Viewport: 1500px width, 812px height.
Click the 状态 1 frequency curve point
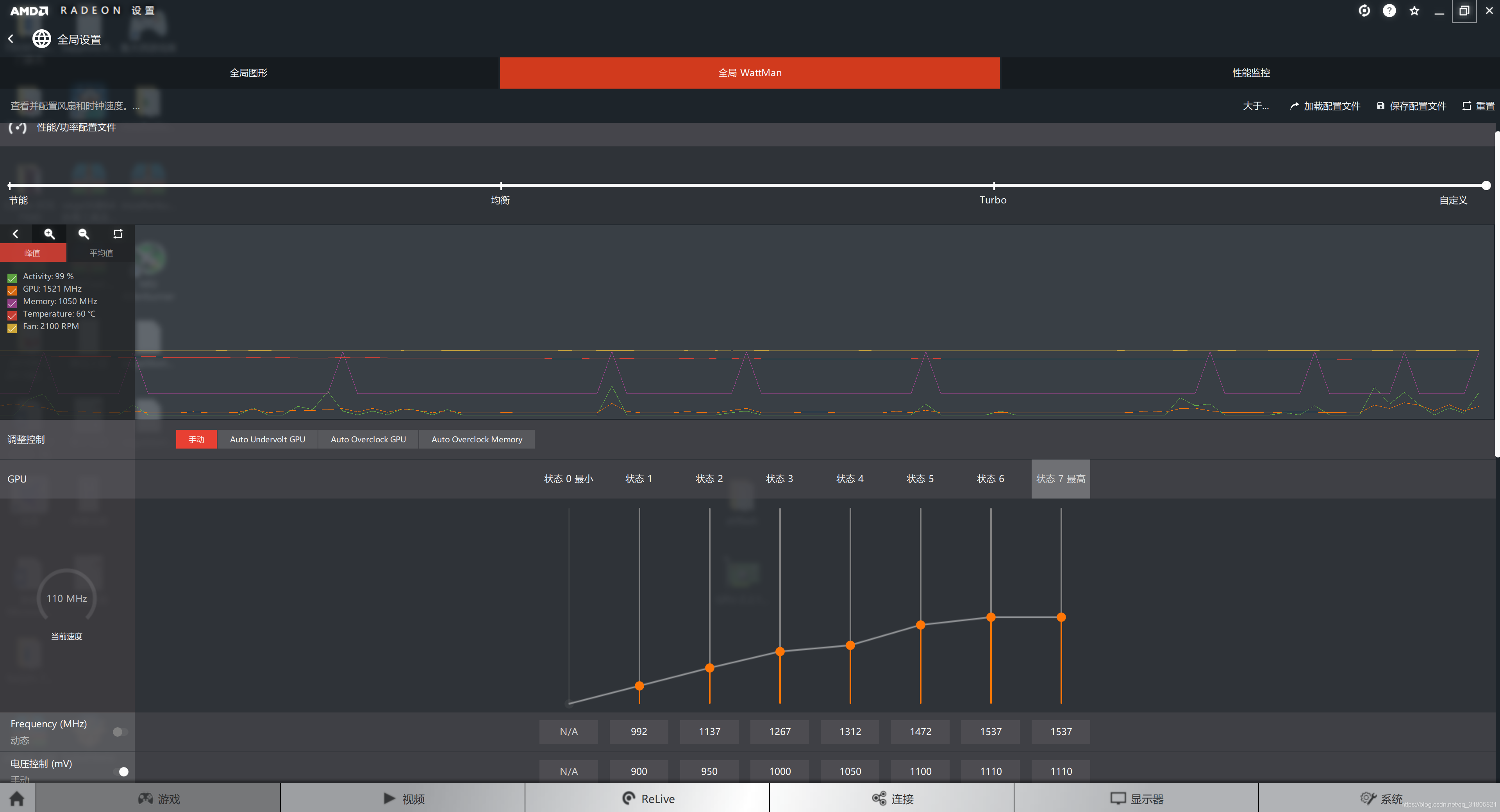click(x=639, y=686)
